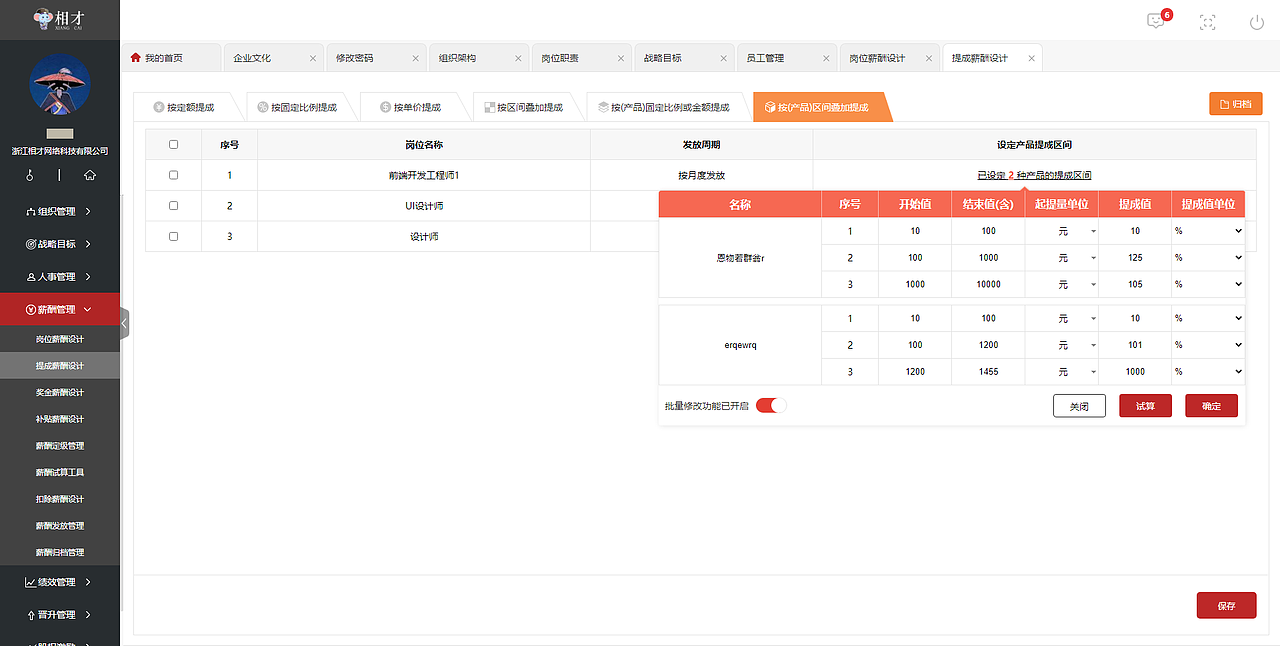
Task: Toggle off the 批量修改功能 switch
Action: pyautogui.click(x=771, y=405)
